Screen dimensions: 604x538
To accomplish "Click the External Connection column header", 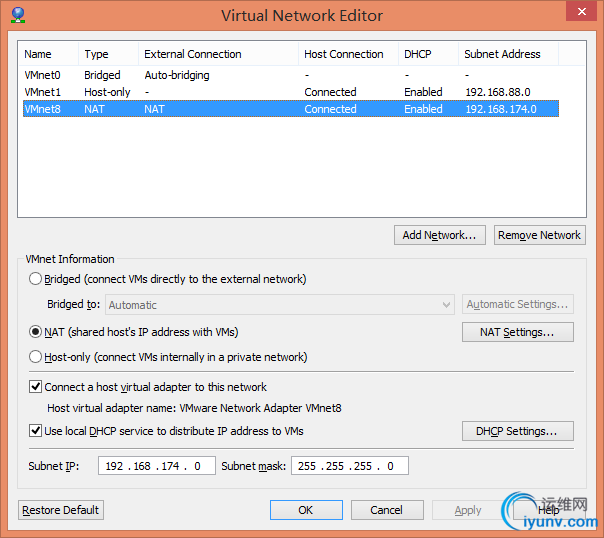I will pos(218,54).
